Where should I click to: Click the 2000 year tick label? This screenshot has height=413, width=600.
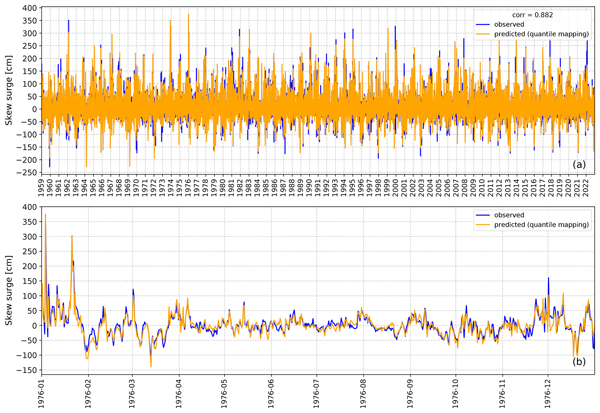tap(395, 187)
